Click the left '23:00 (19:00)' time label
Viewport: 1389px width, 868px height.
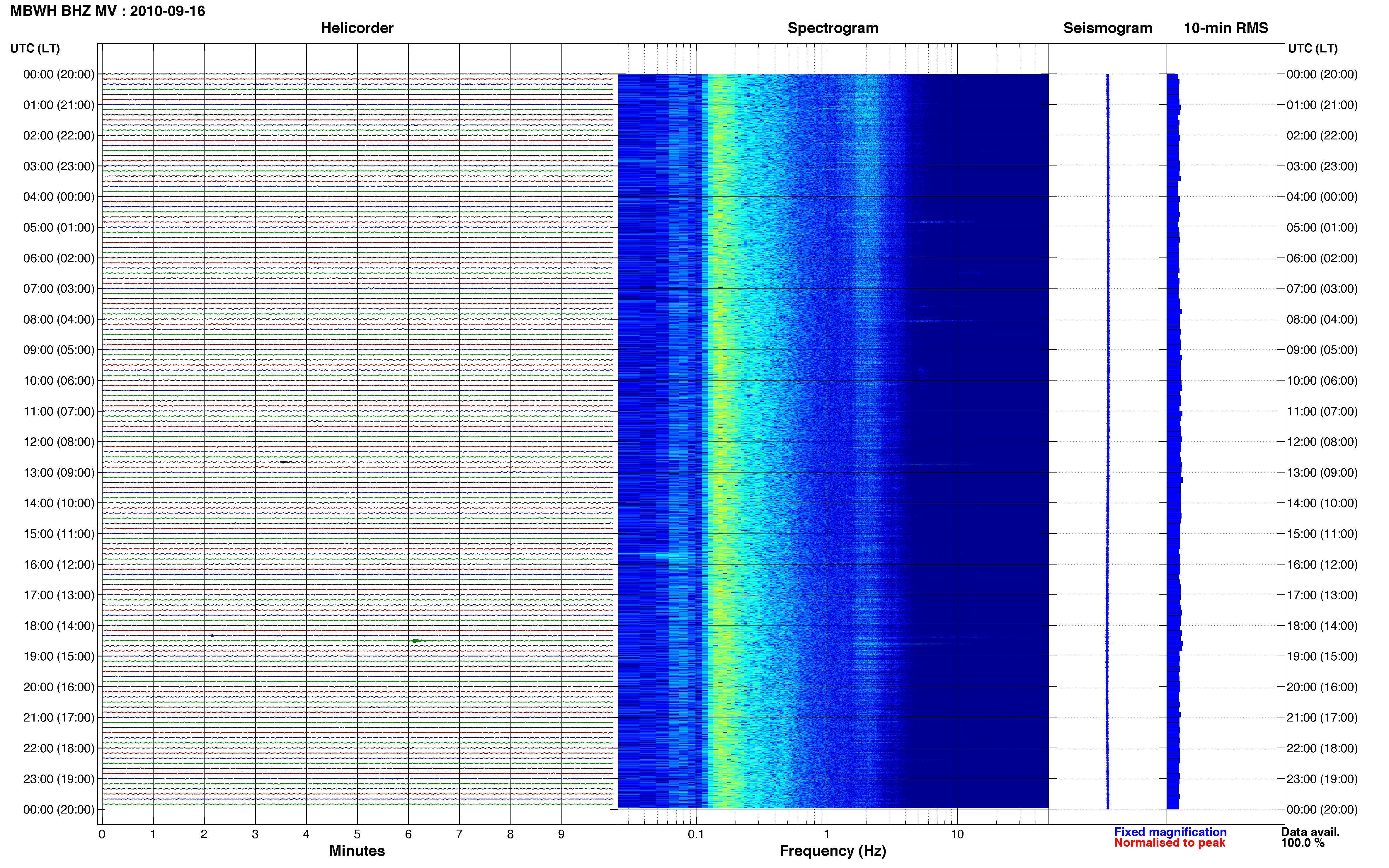(x=59, y=779)
